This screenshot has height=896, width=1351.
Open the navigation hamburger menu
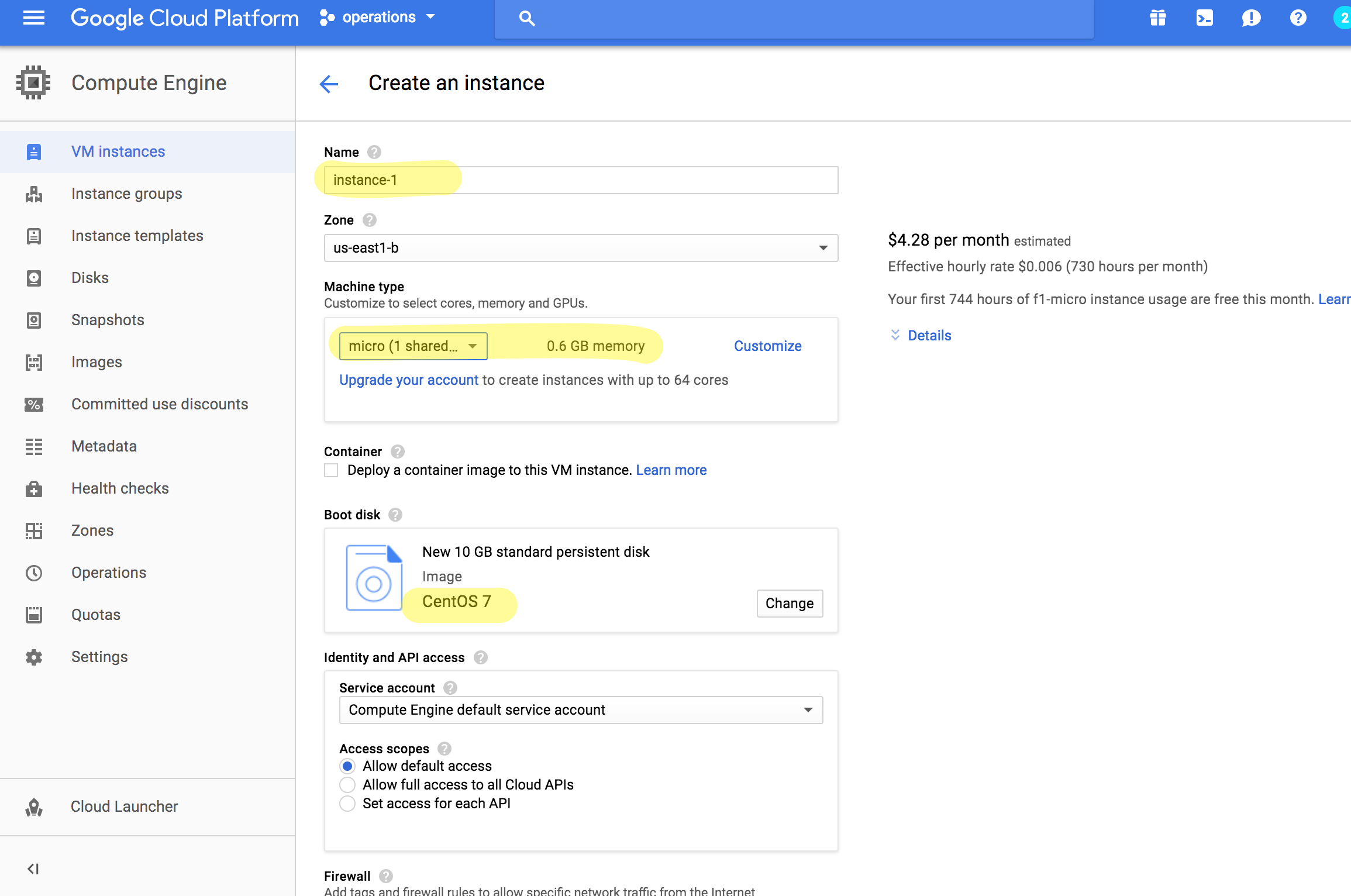pos(33,18)
